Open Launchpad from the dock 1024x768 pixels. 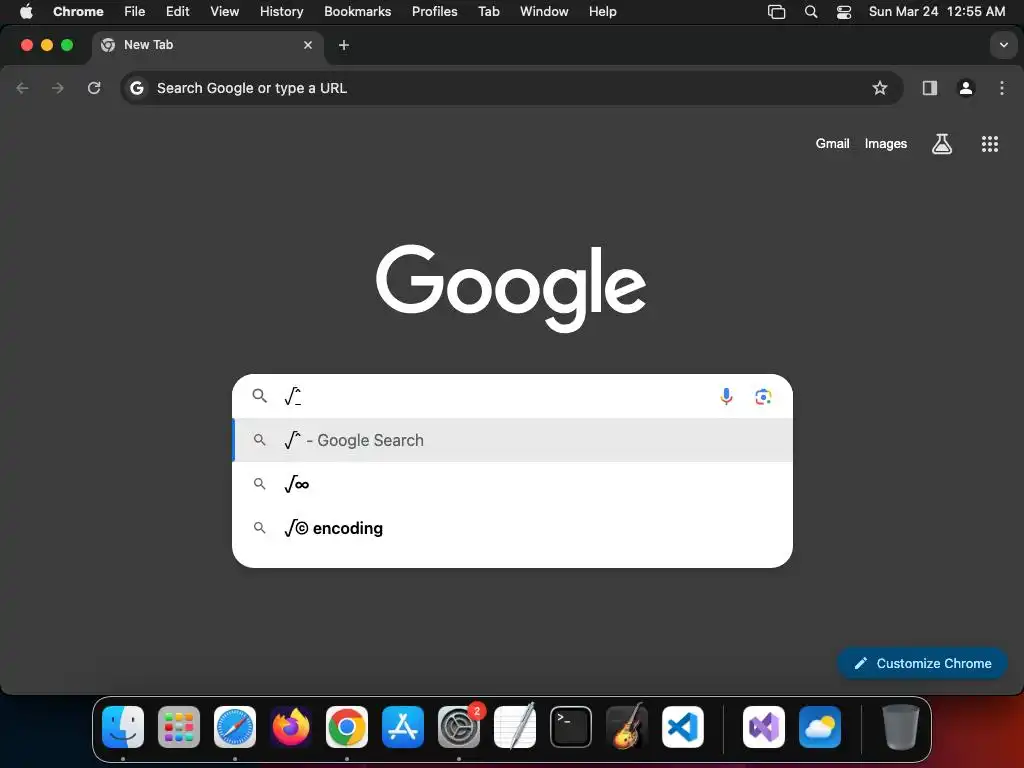pyautogui.click(x=179, y=727)
